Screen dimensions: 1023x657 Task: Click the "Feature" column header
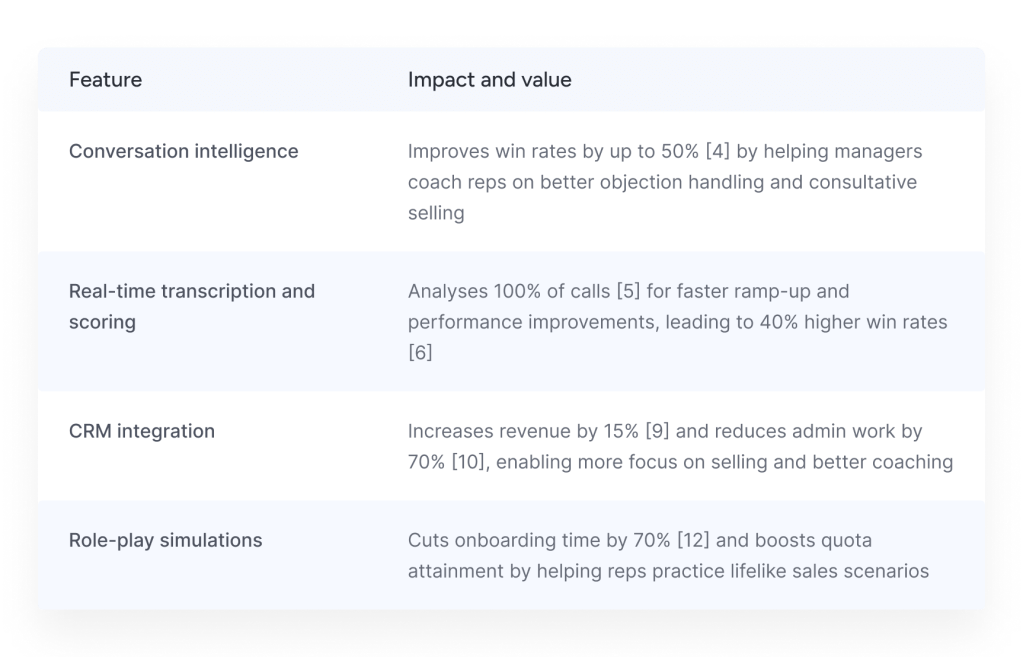point(105,80)
